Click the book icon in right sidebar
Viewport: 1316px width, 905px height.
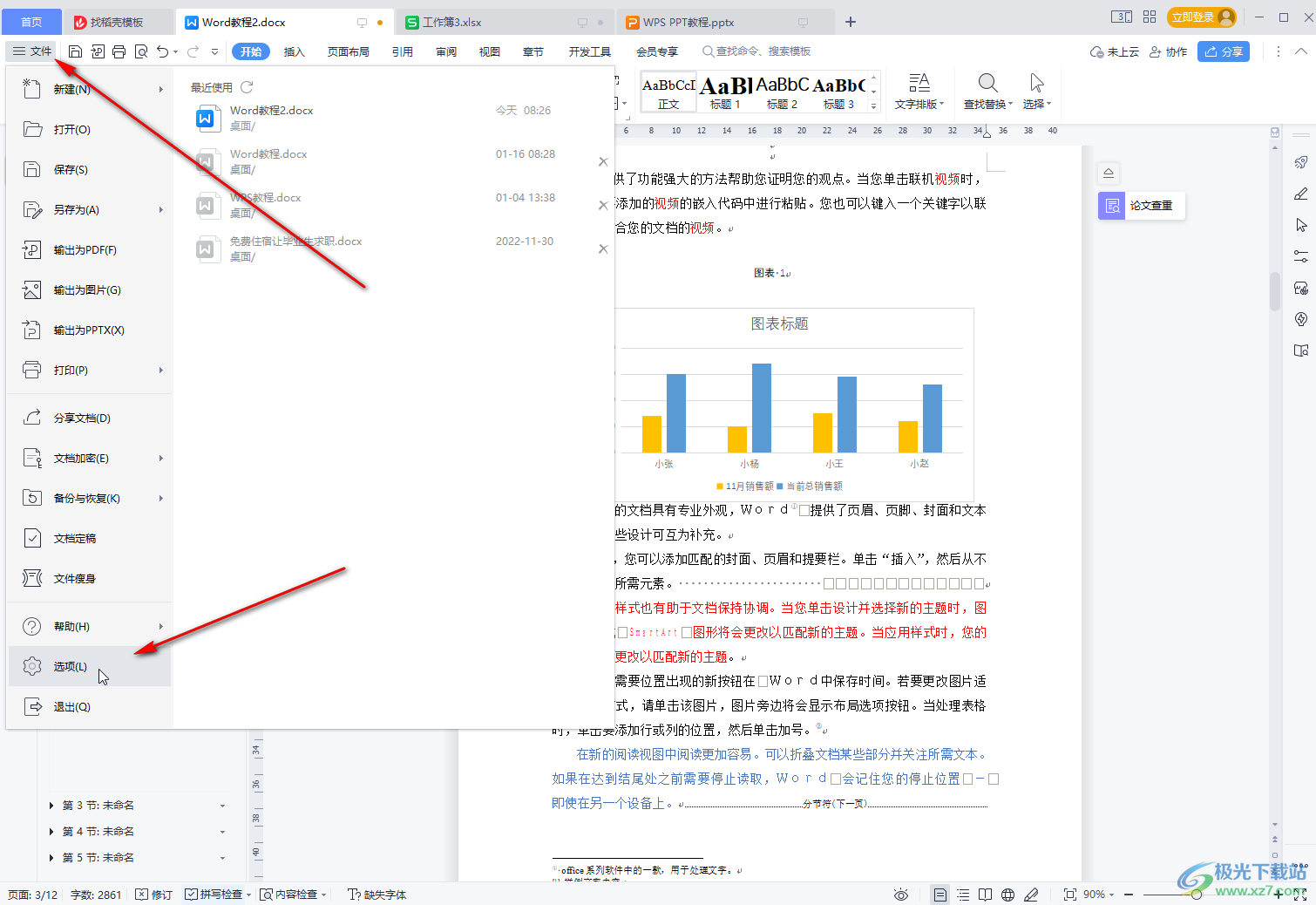pyautogui.click(x=1301, y=350)
